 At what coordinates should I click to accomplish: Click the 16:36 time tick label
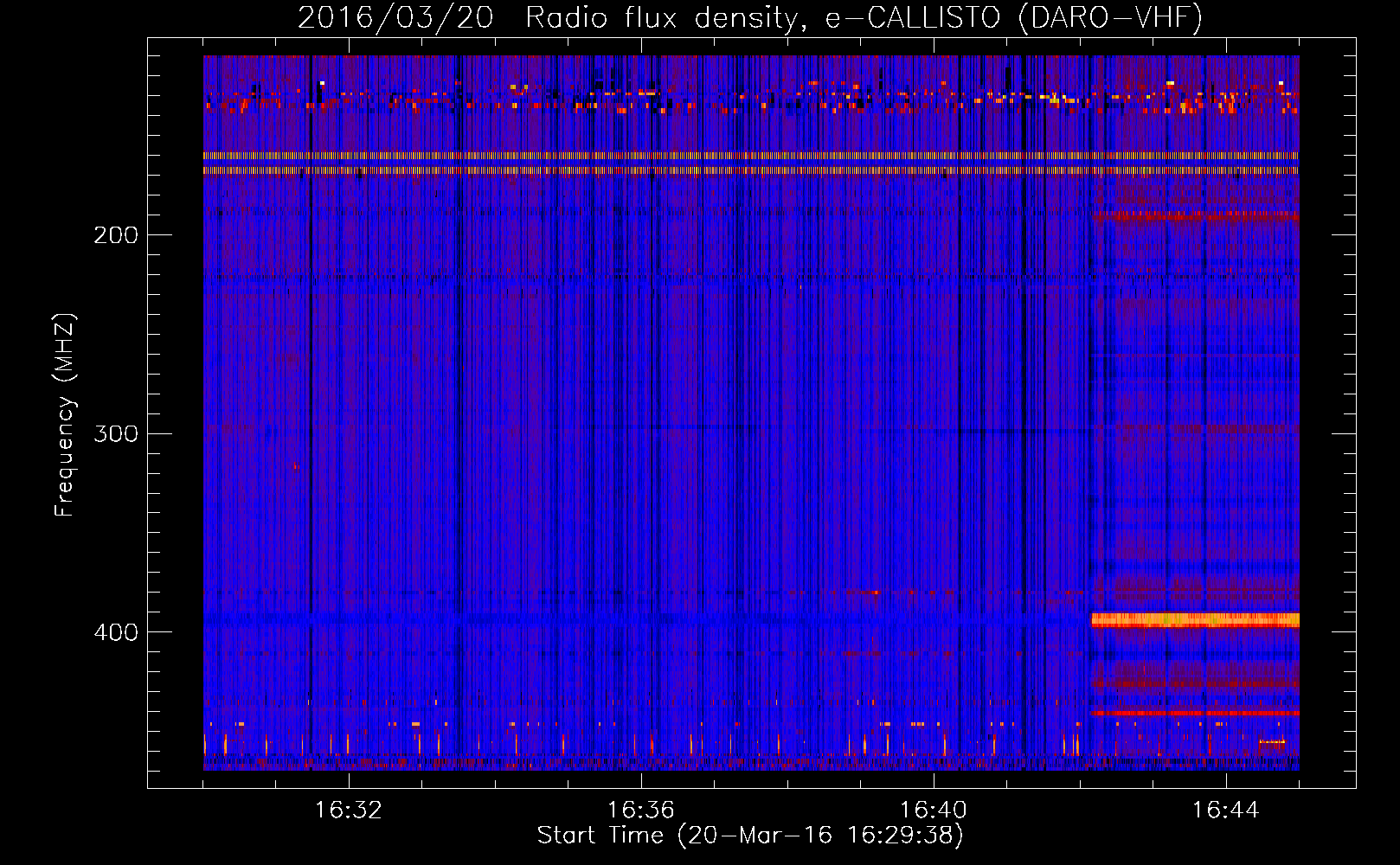click(641, 811)
